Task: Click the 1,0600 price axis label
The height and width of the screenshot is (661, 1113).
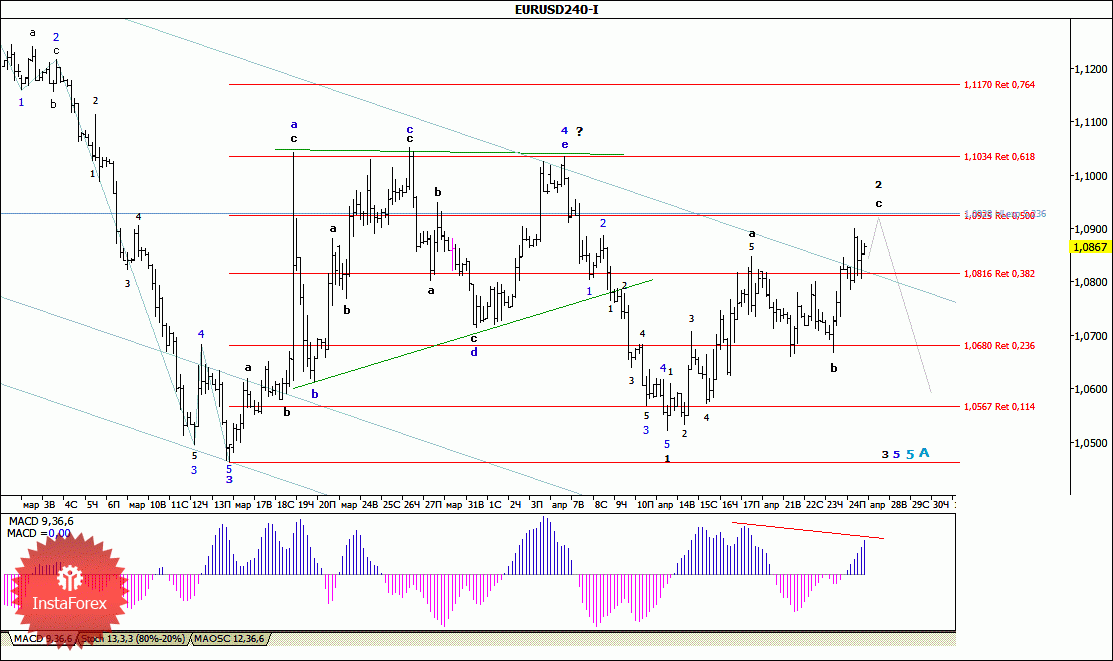Action: [1090, 389]
